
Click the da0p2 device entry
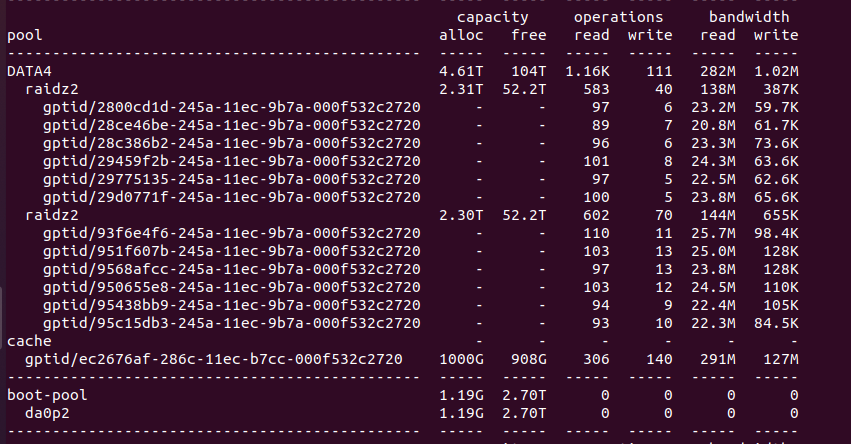click(x=47, y=413)
